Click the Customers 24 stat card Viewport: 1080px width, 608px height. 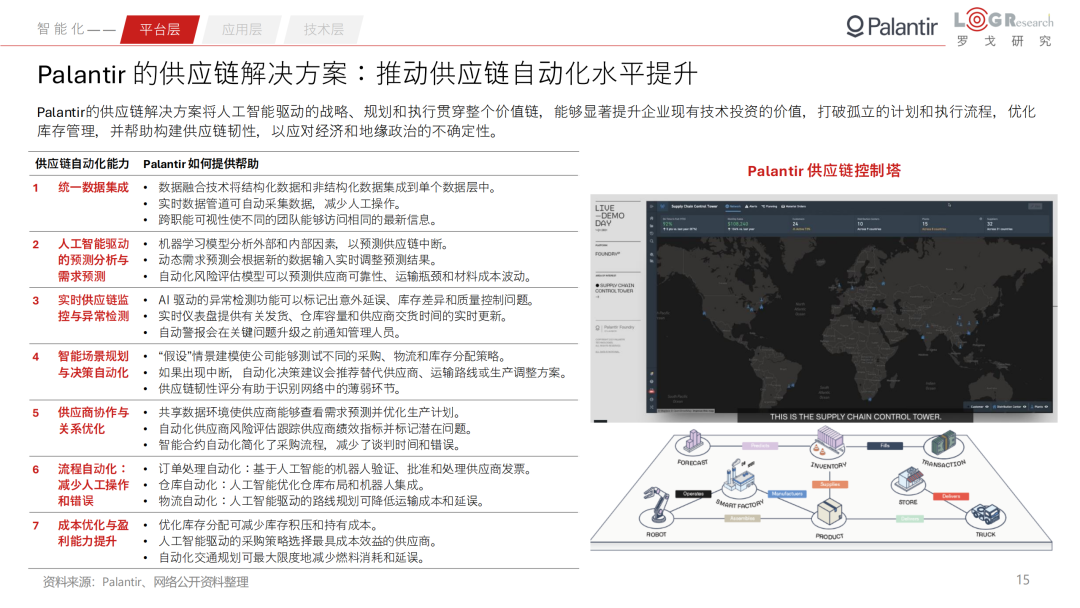tap(821, 224)
